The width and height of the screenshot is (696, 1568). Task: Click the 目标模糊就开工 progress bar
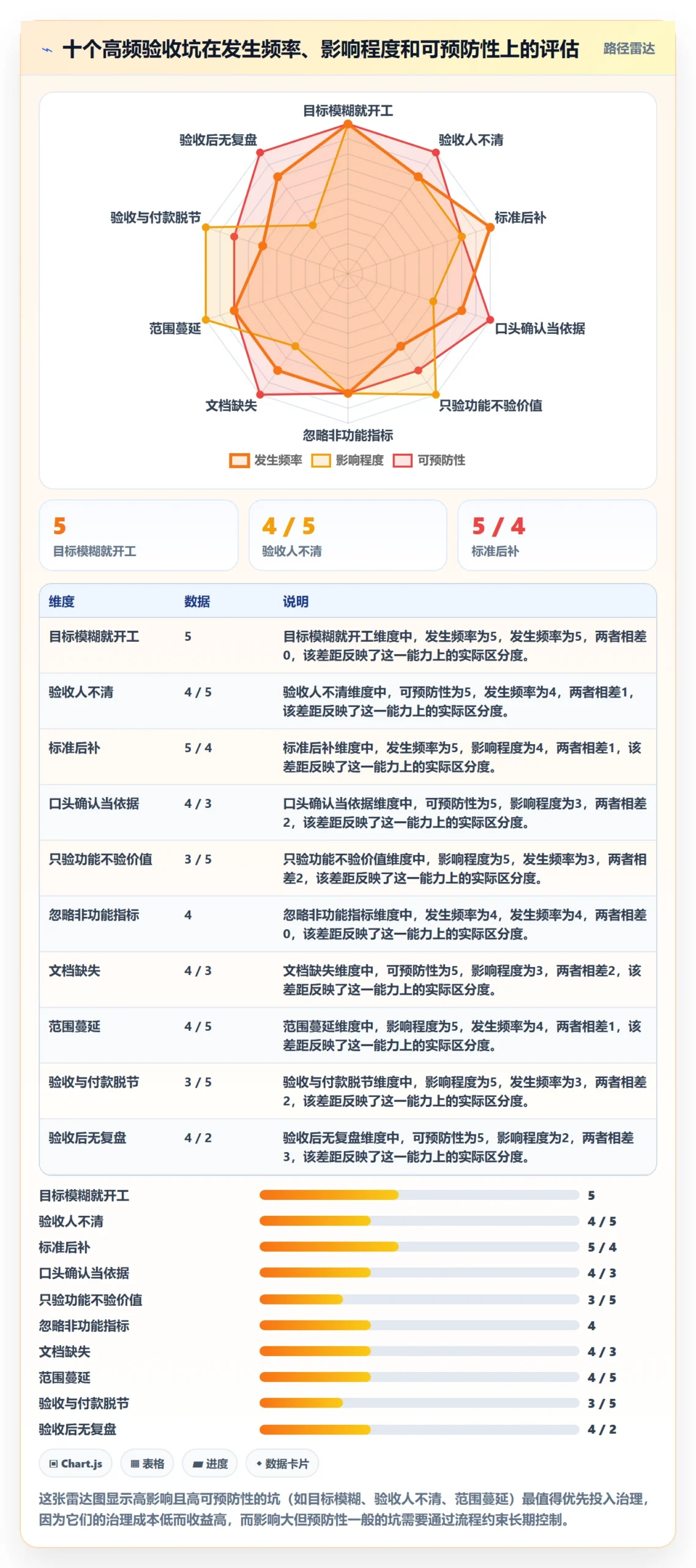[x=419, y=1195]
